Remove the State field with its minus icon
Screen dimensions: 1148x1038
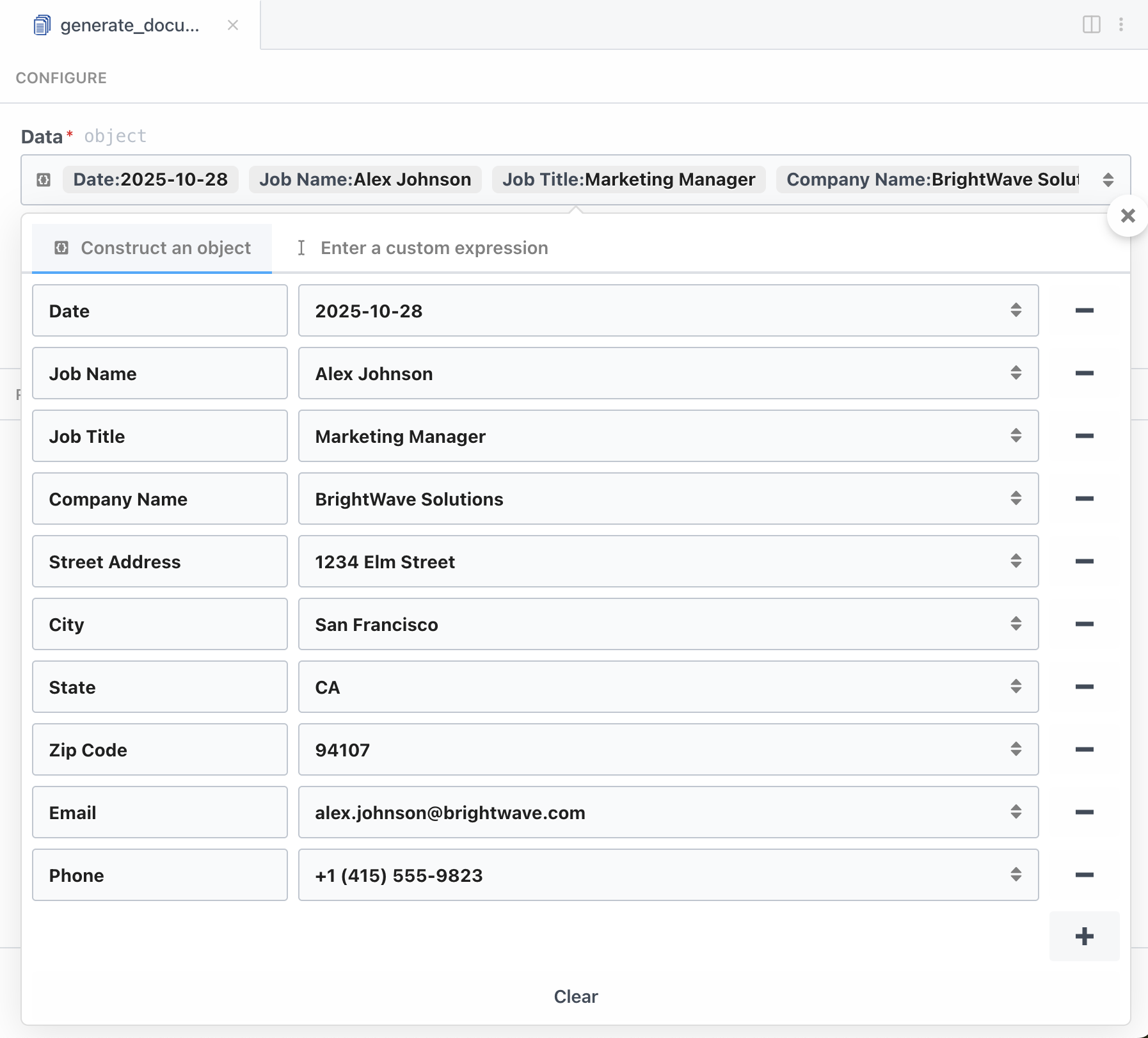coord(1085,687)
